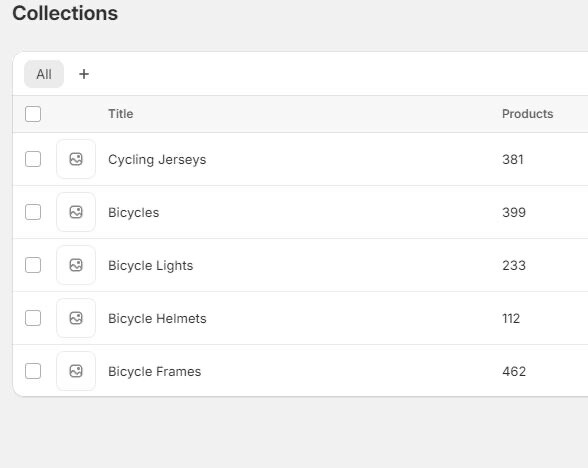Click the Bicycle Helmets image placeholder icon
The width and height of the screenshot is (588, 468).
click(76, 318)
